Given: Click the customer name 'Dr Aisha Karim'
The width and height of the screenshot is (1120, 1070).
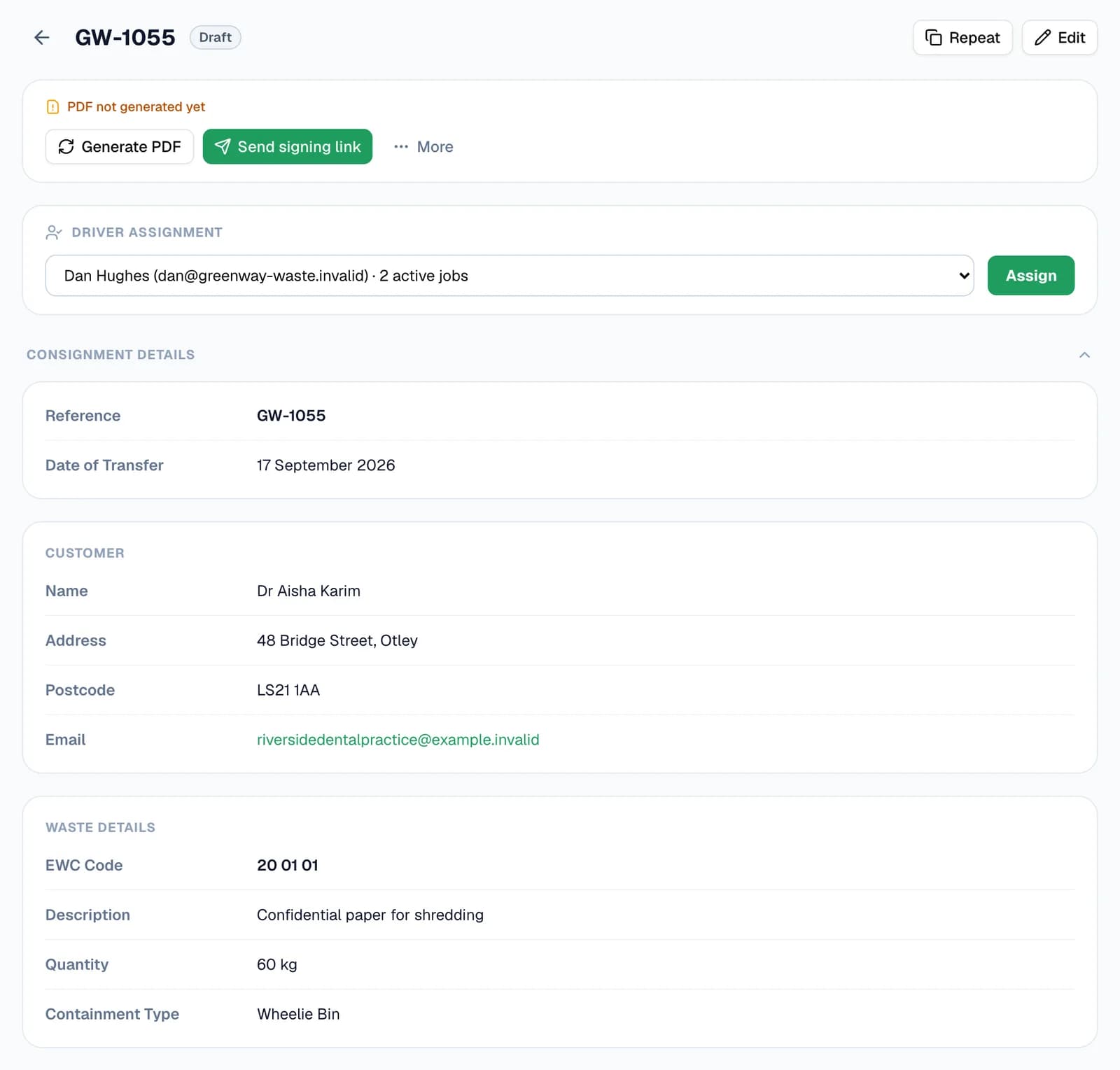Looking at the screenshot, I should [309, 591].
